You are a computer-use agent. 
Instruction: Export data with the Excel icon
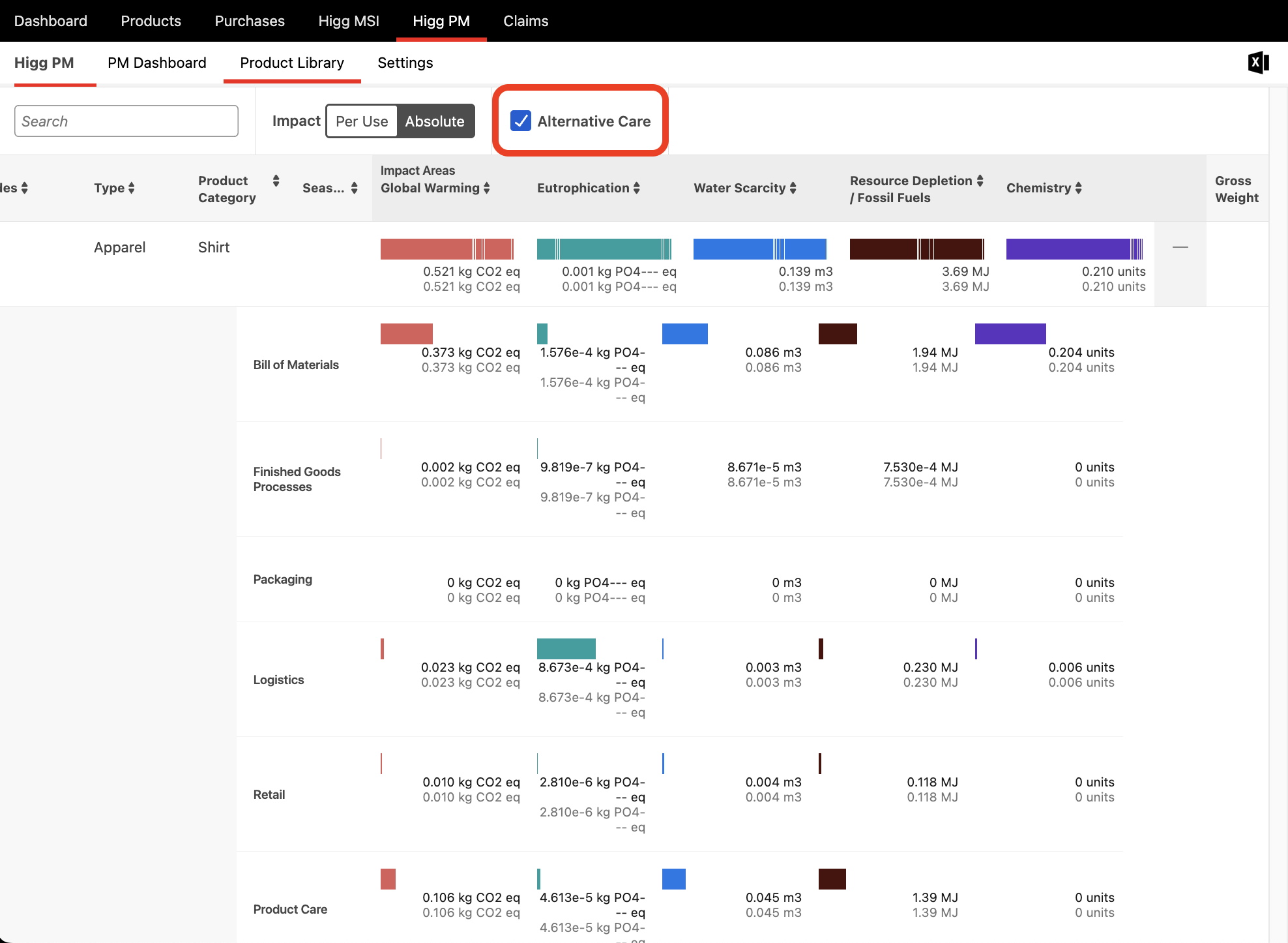click(x=1259, y=63)
